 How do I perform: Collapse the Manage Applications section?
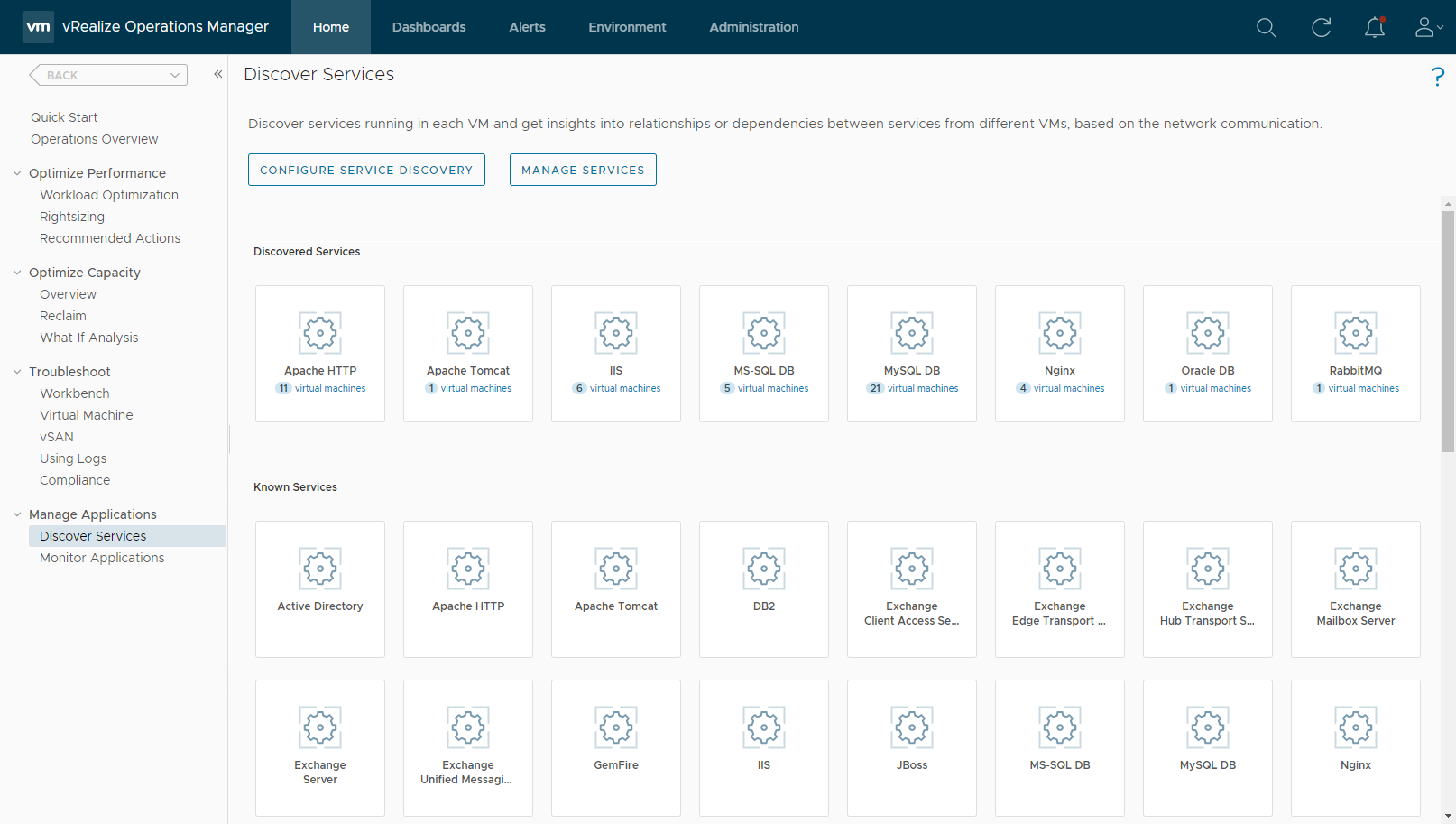[x=15, y=514]
